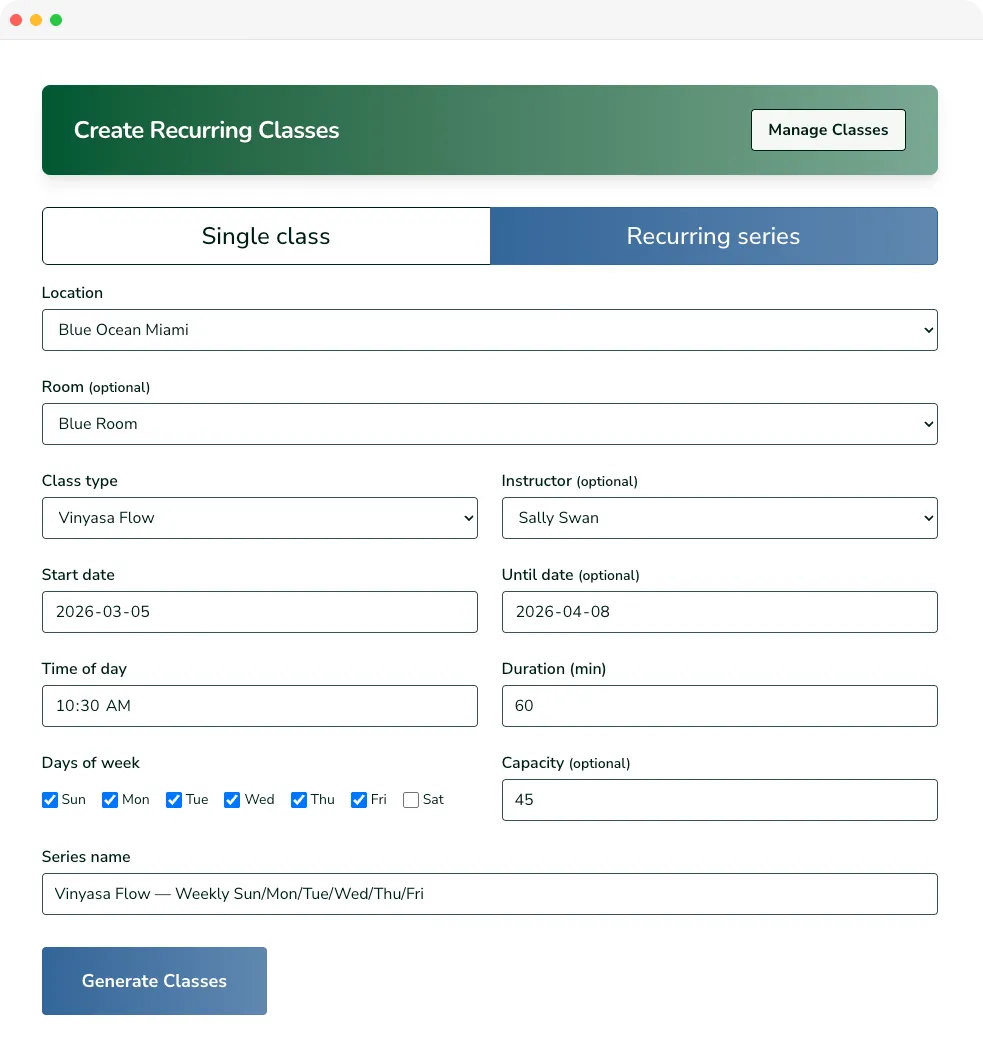983x1053 pixels.
Task: Disable the Mon day checkbox
Action: click(110, 800)
